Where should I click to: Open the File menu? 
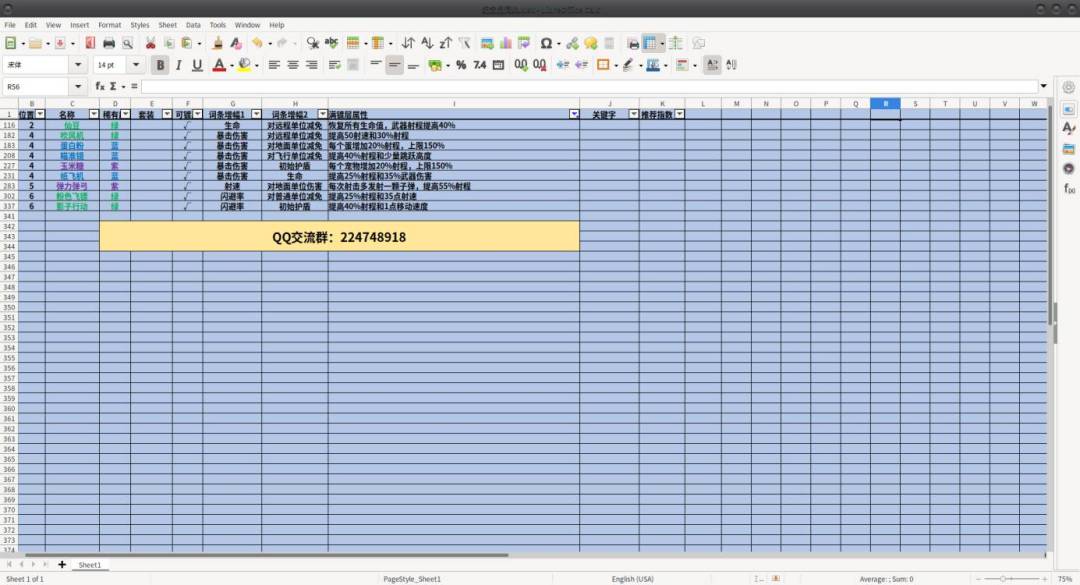tap(10, 25)
